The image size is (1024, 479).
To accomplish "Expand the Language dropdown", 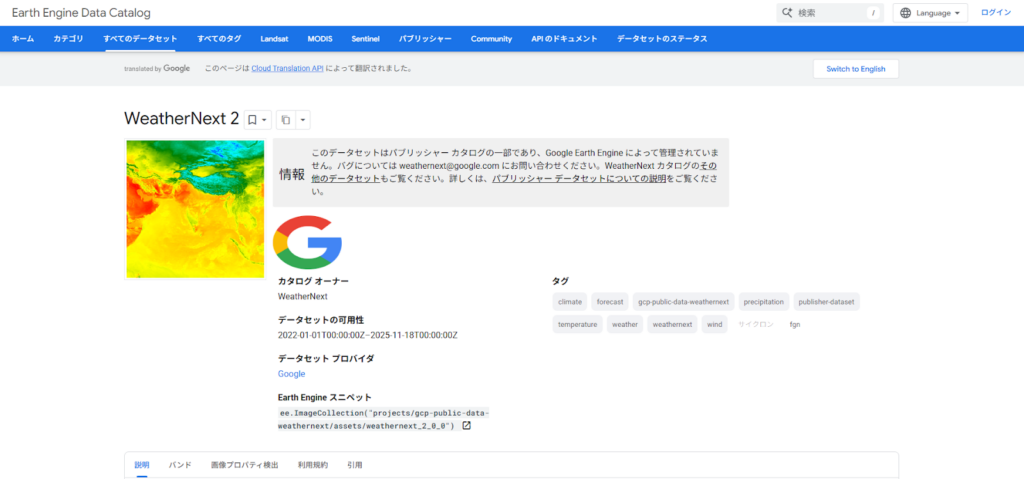I will pyautogui.click(x=958, y=13).
